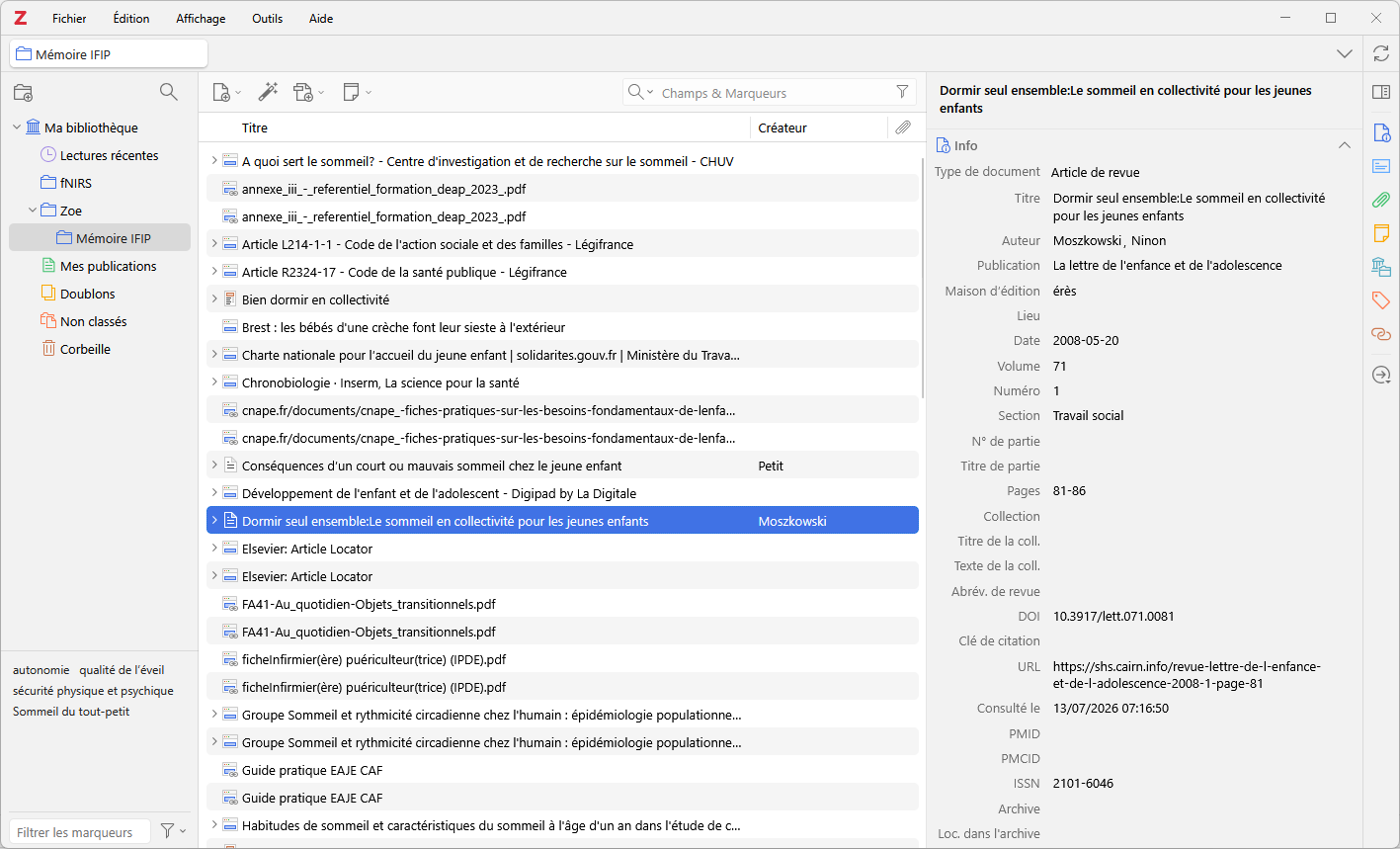Jump to Tags section in side nav
The height and width of the screenshot is (849, 1400).
click(1381, 300)
